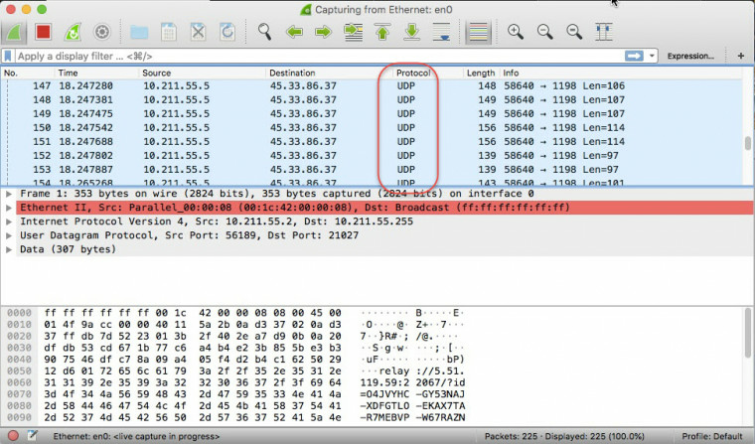755x444 pixels.
Task: Jump to last packet icon
Action: tap(412, 32)
